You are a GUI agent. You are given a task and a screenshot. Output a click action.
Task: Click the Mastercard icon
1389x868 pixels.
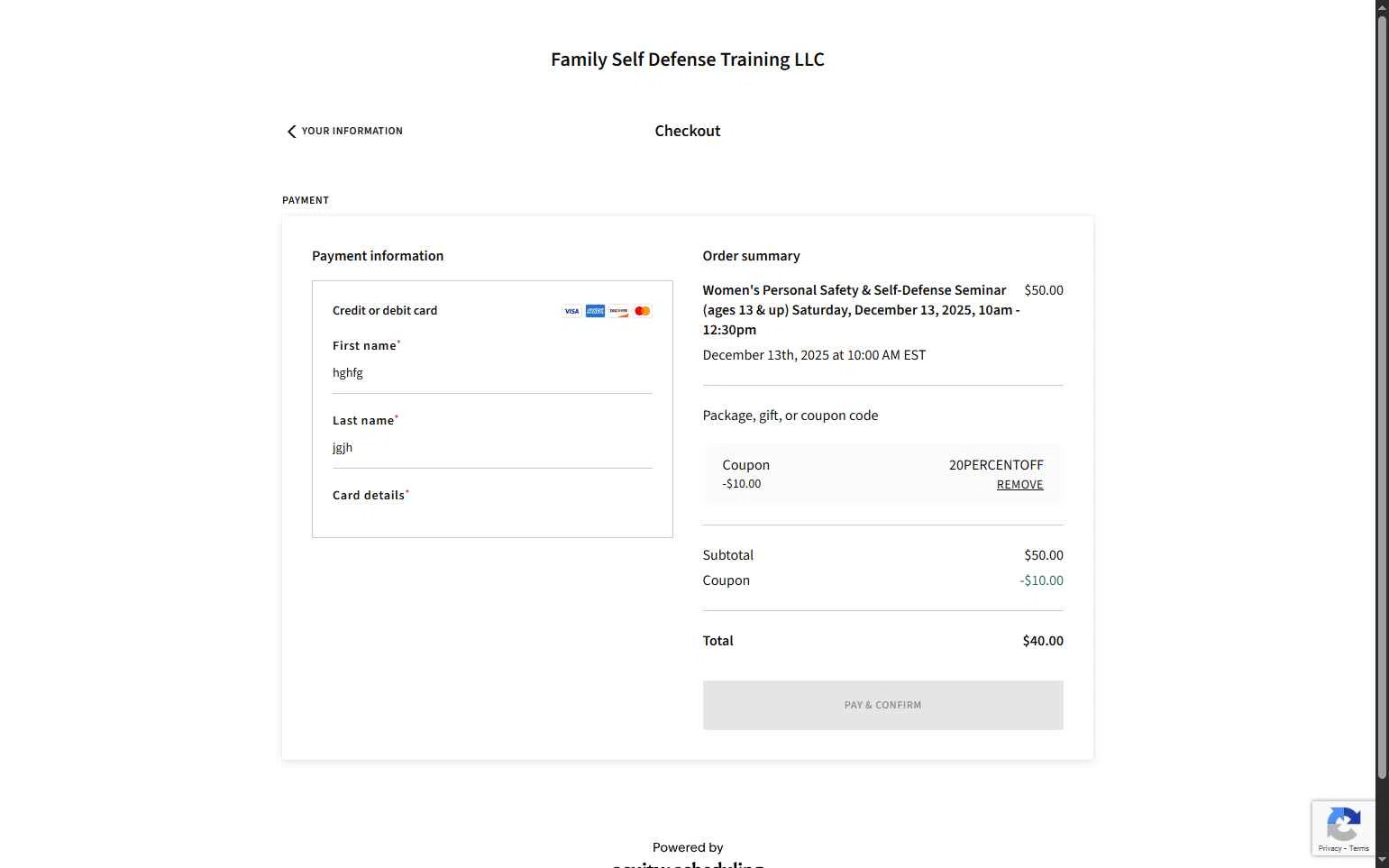(x=642, y=311)
